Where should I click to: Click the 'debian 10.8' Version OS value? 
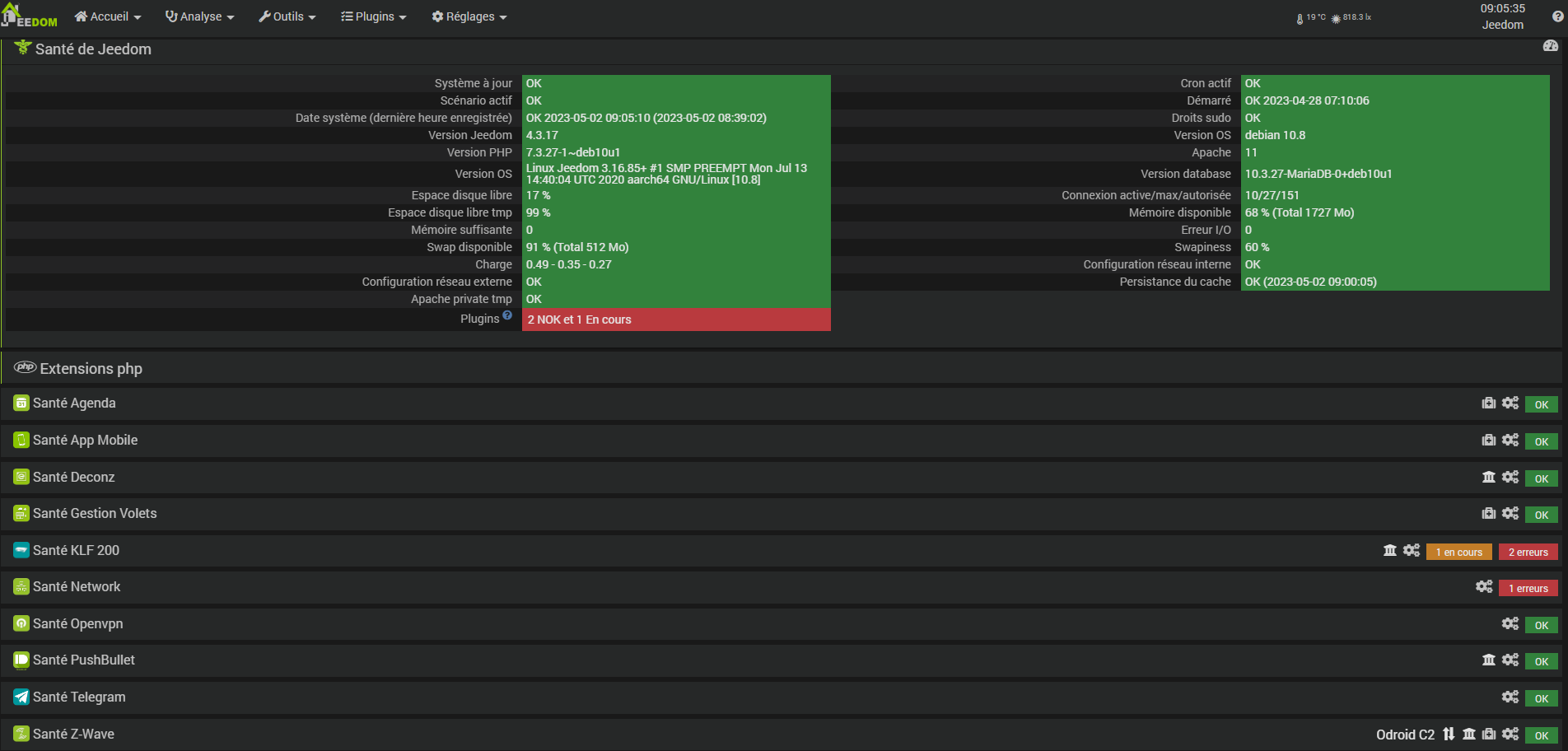(x=1275, y=135)
